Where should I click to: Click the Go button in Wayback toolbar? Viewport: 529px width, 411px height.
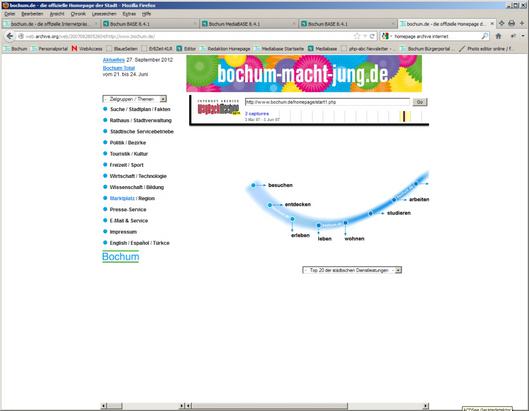coord(420,102)
